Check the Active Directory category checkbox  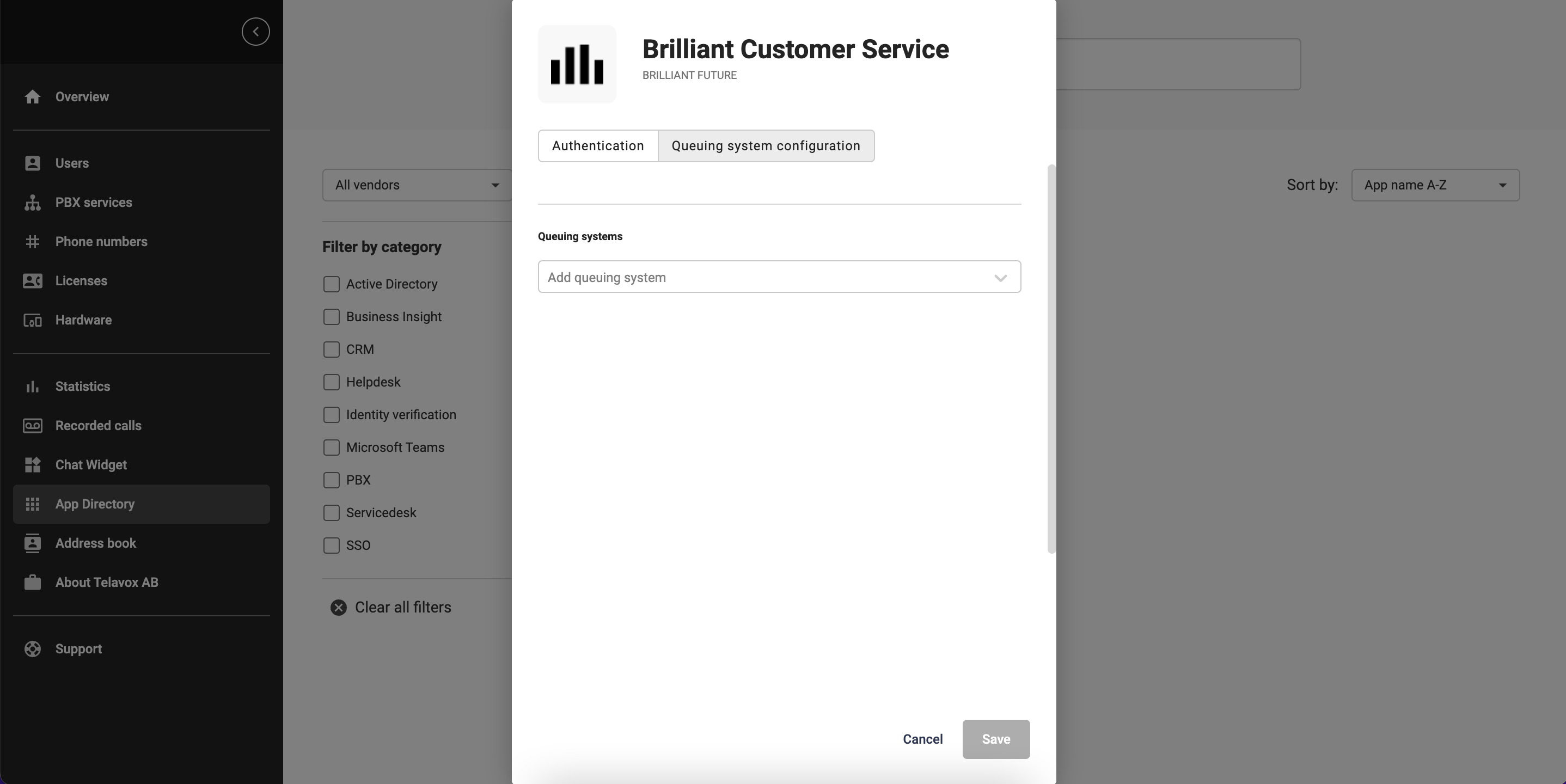coord(331,284)
